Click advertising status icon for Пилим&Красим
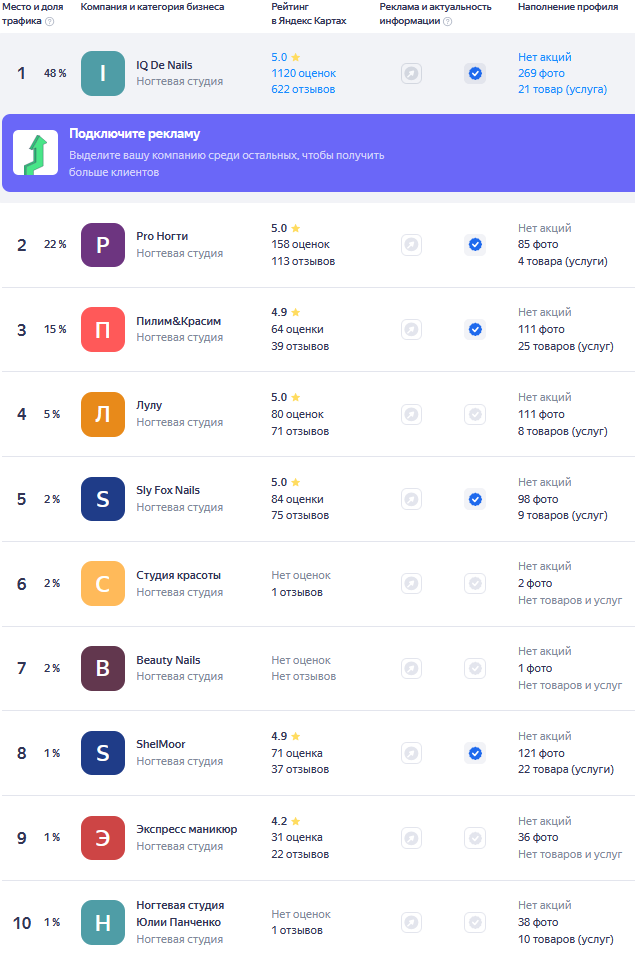Screen dimensions: 635x960 [x=411, y=329]
